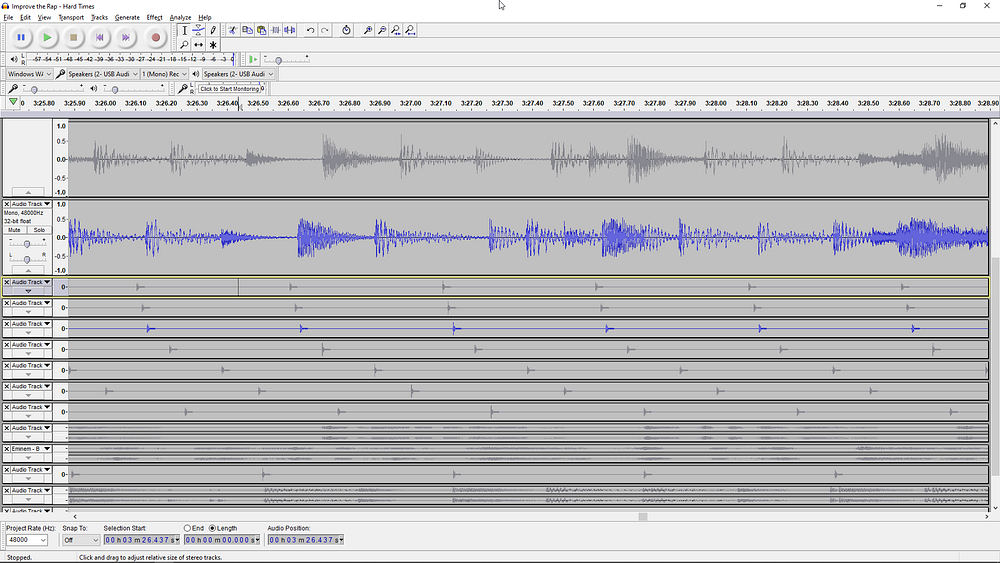Image resolution: width=1000 pixels, height=563 pixels.
Task: Click the Undo arrow icon
Action: (x=310, y=30)
